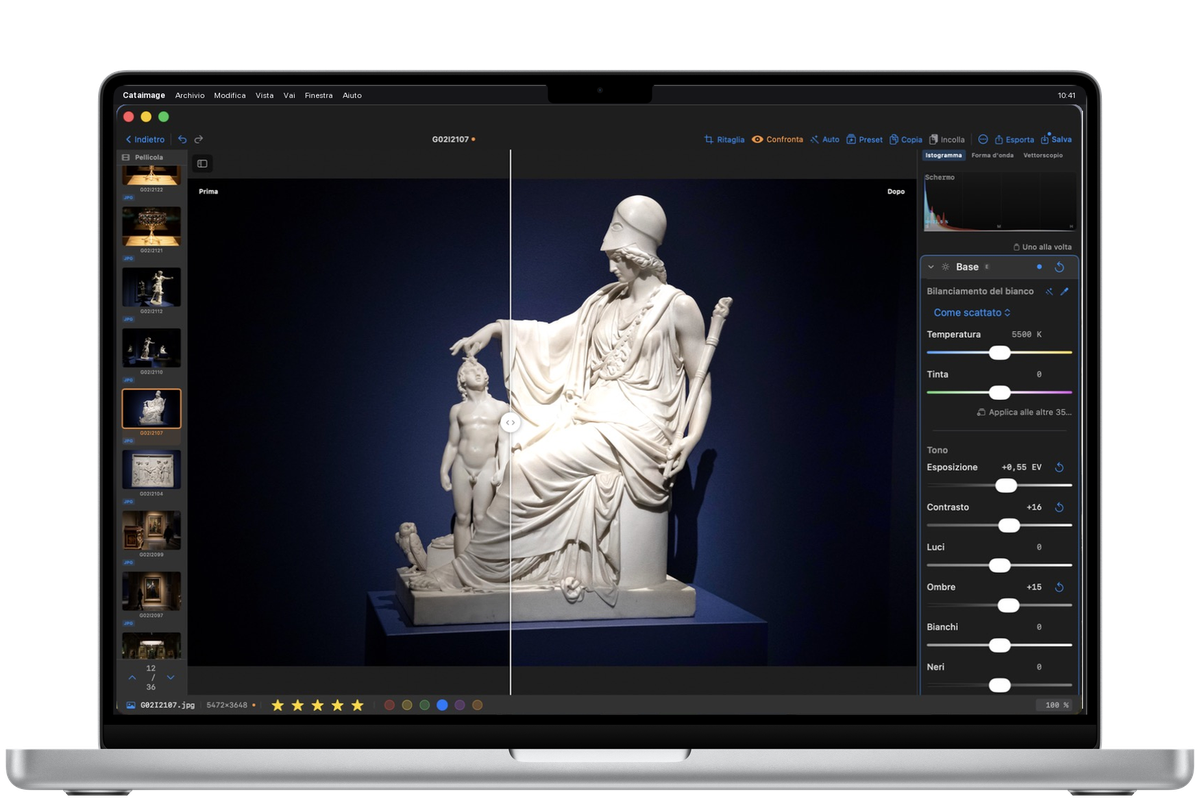Select thumbnail G02I2110 in filmstrip

pyautogui.click(x=151, y=348)
